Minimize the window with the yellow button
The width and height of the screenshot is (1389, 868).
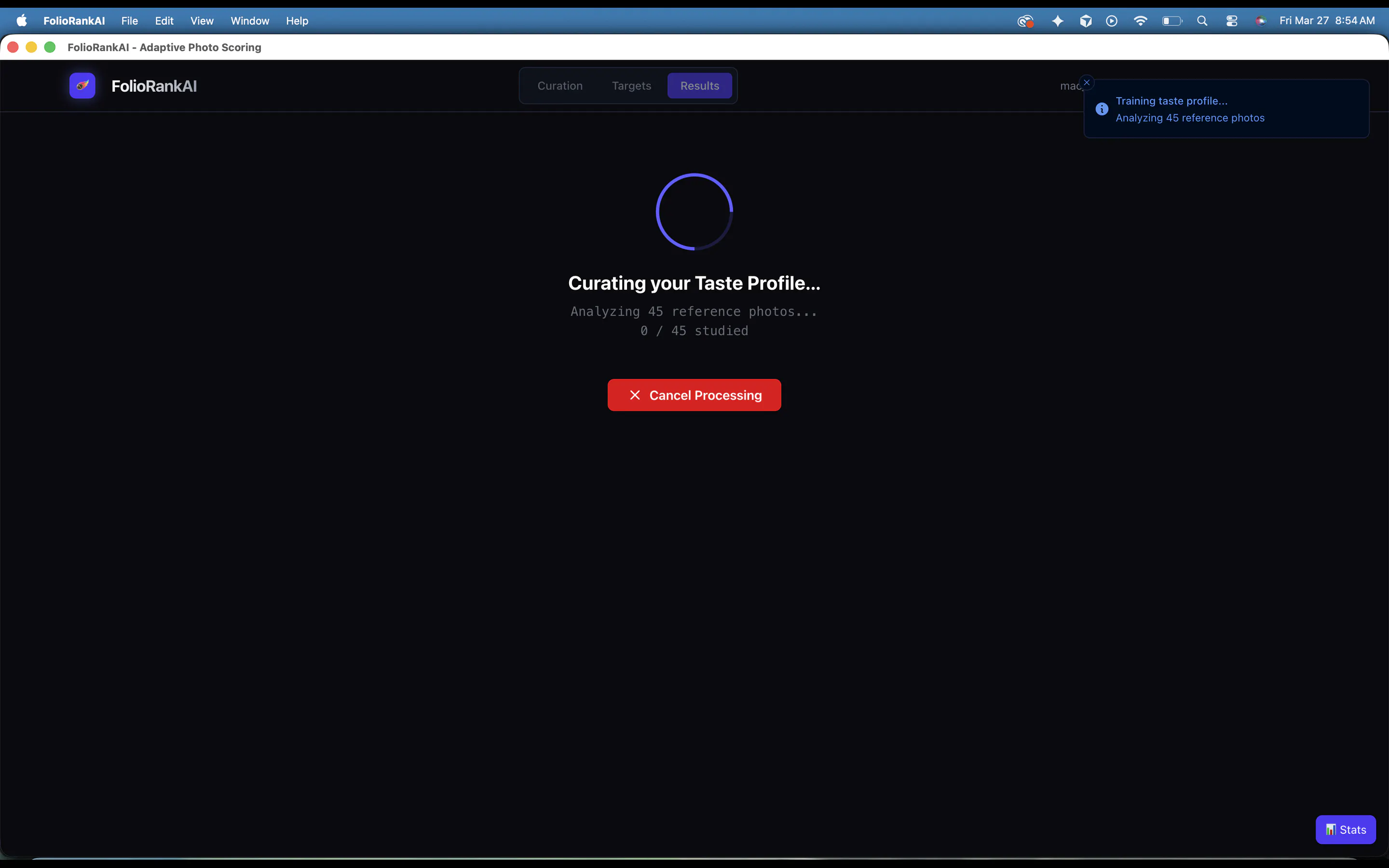pyautogui.click(x=31, y=47)
